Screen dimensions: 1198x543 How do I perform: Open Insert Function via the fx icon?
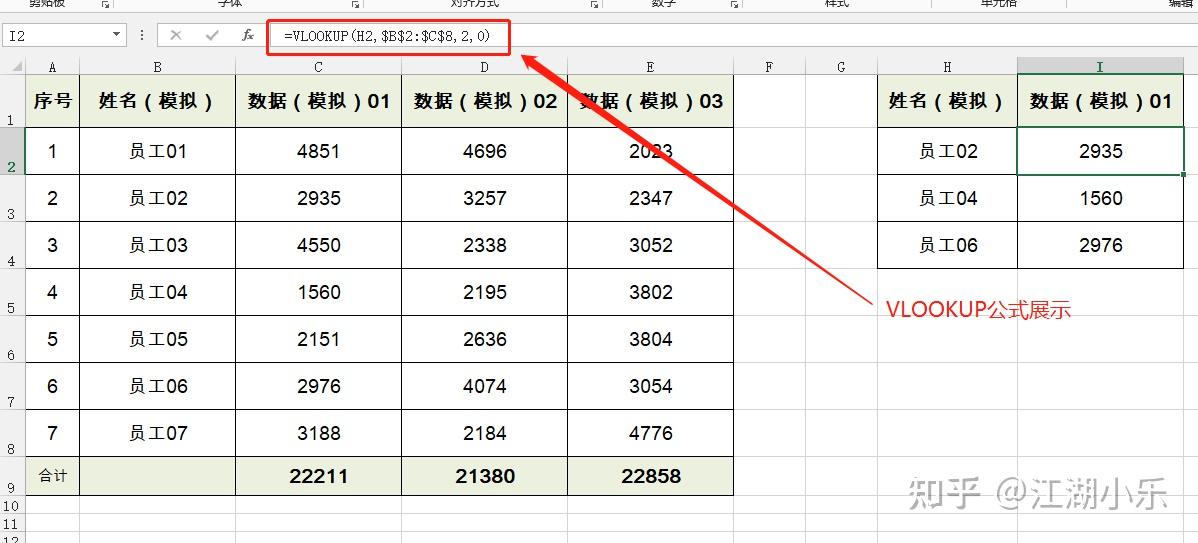tap(248, 35)
